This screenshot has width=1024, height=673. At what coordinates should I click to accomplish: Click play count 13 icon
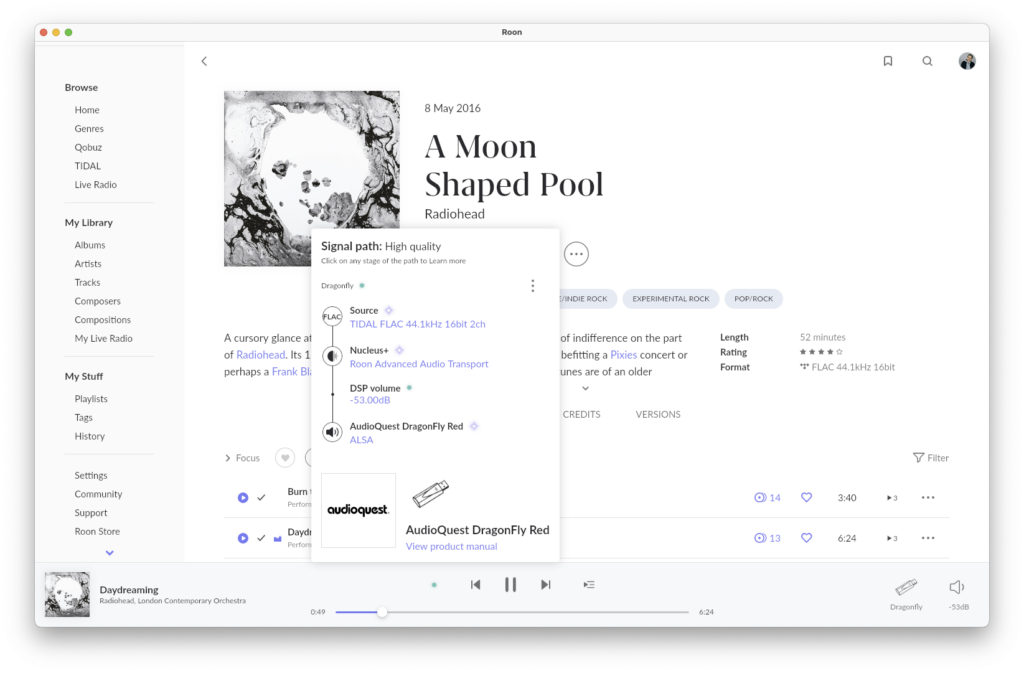tap(760, 538)
